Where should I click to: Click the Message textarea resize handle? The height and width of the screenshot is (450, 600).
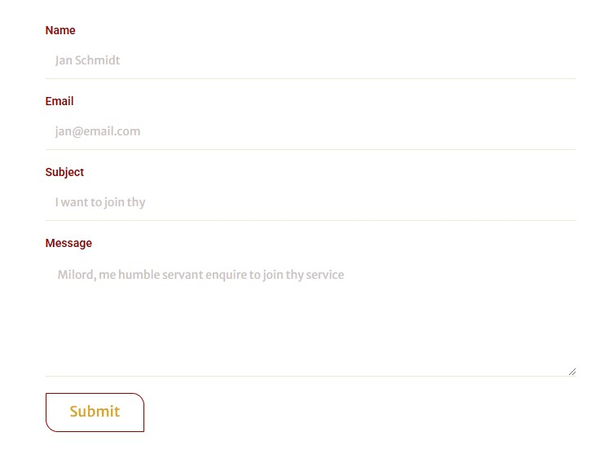tap(571, 371)
